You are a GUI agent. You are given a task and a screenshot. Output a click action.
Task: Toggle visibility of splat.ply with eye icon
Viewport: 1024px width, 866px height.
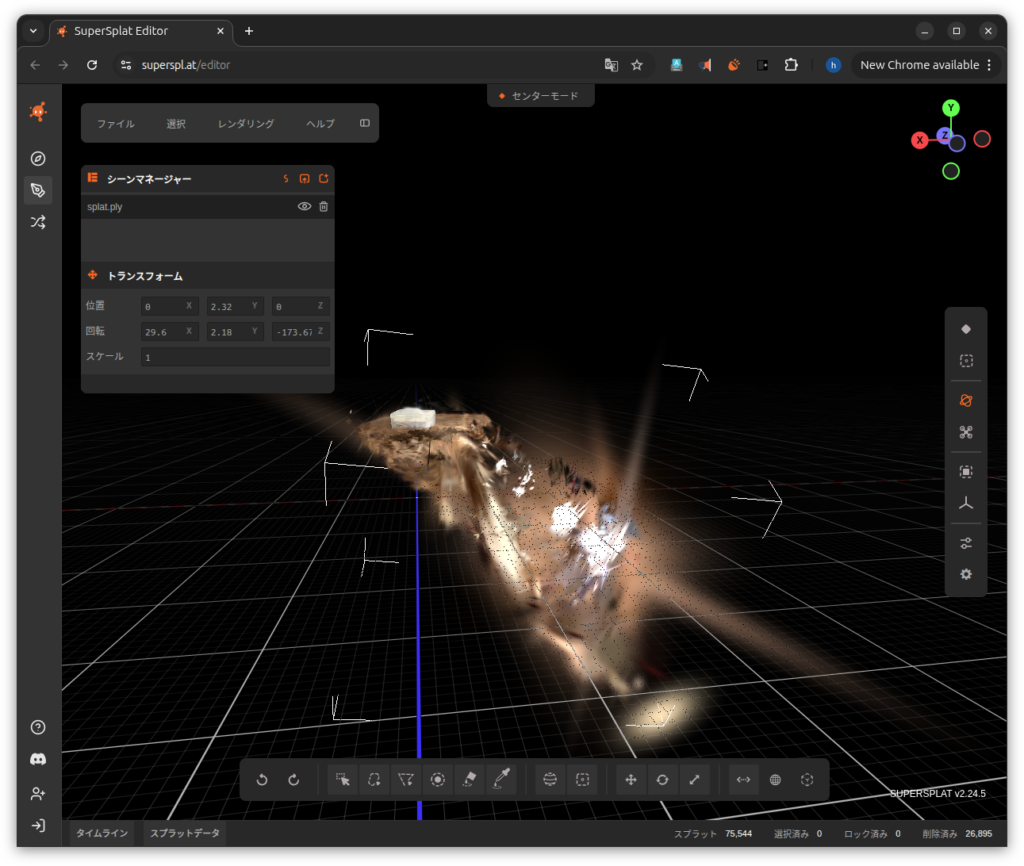tap(304, 207)
